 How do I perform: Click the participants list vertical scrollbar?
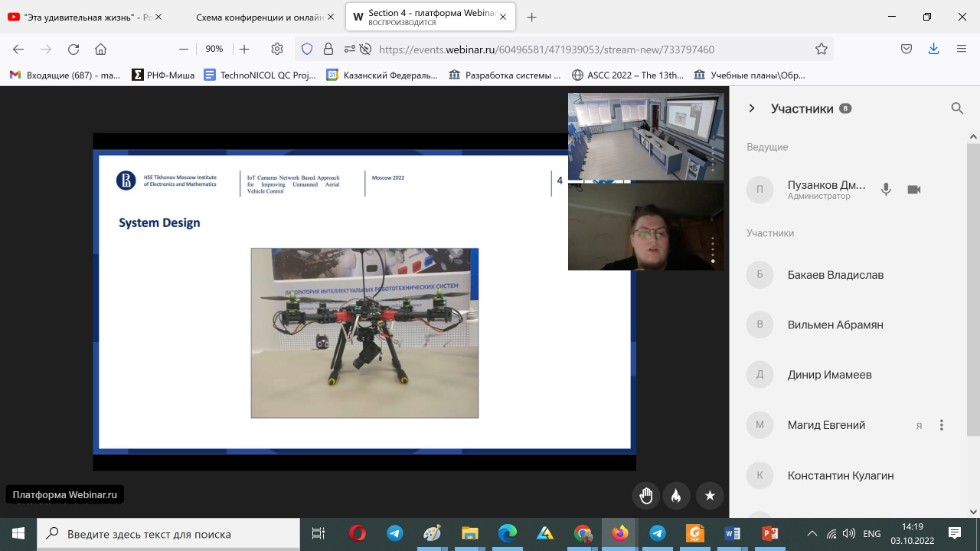pos(973,290)
